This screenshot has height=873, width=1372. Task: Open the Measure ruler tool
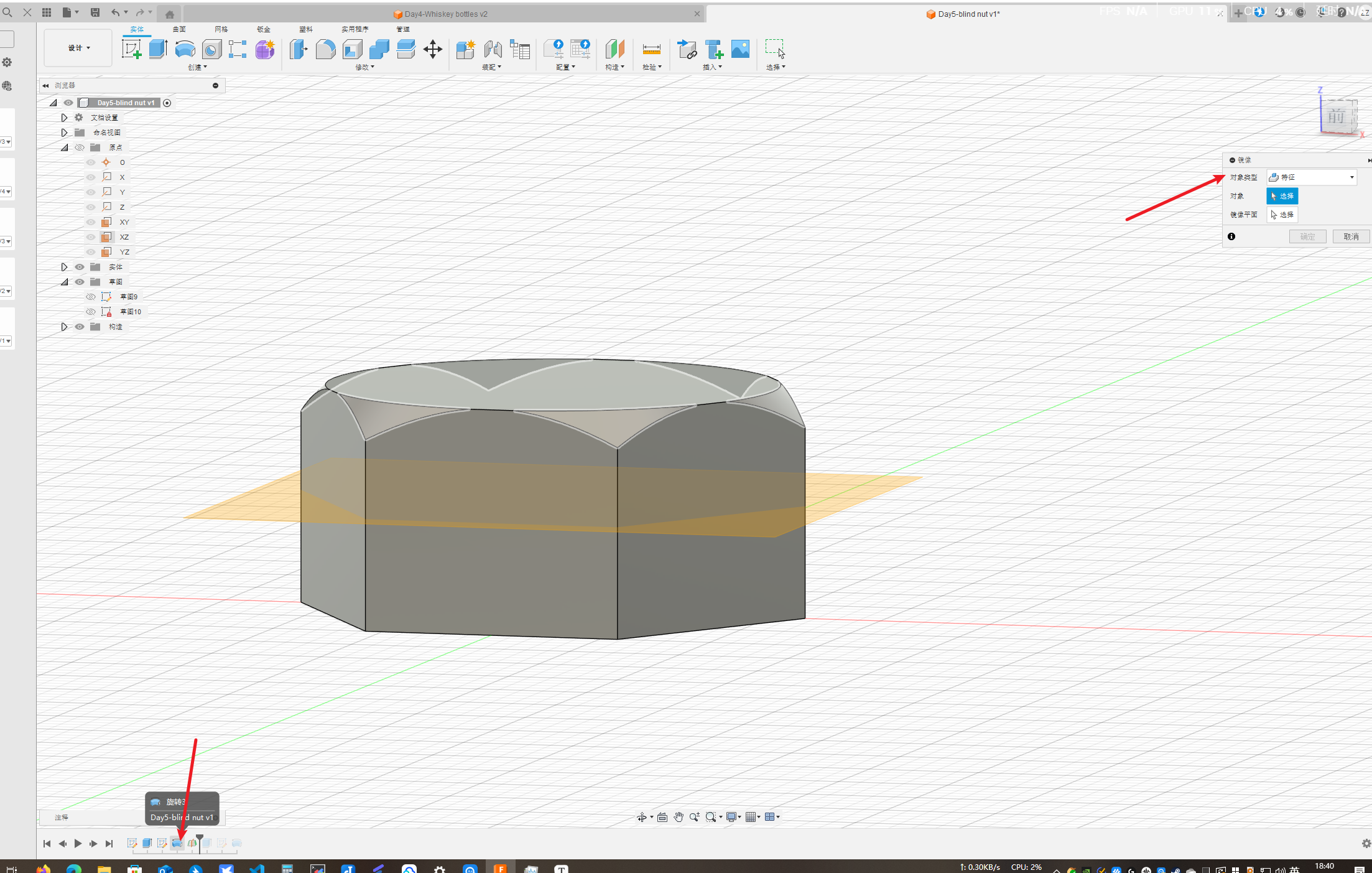point(651,49)
